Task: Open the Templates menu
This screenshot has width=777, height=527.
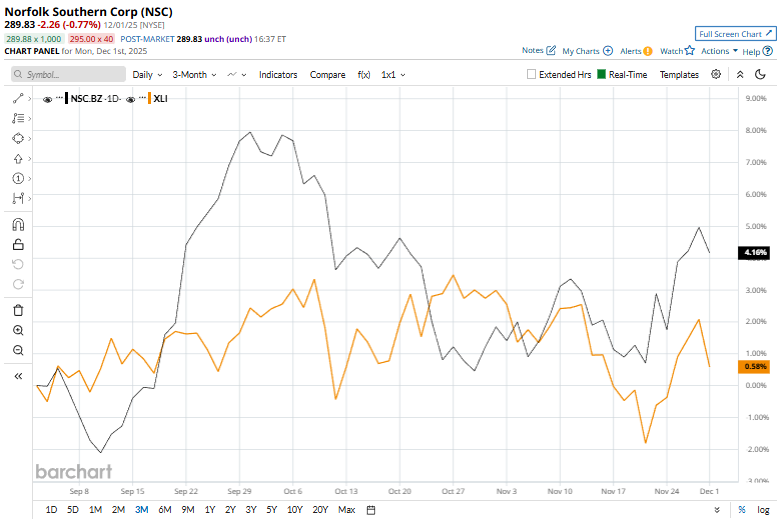Action: [679, 74]
